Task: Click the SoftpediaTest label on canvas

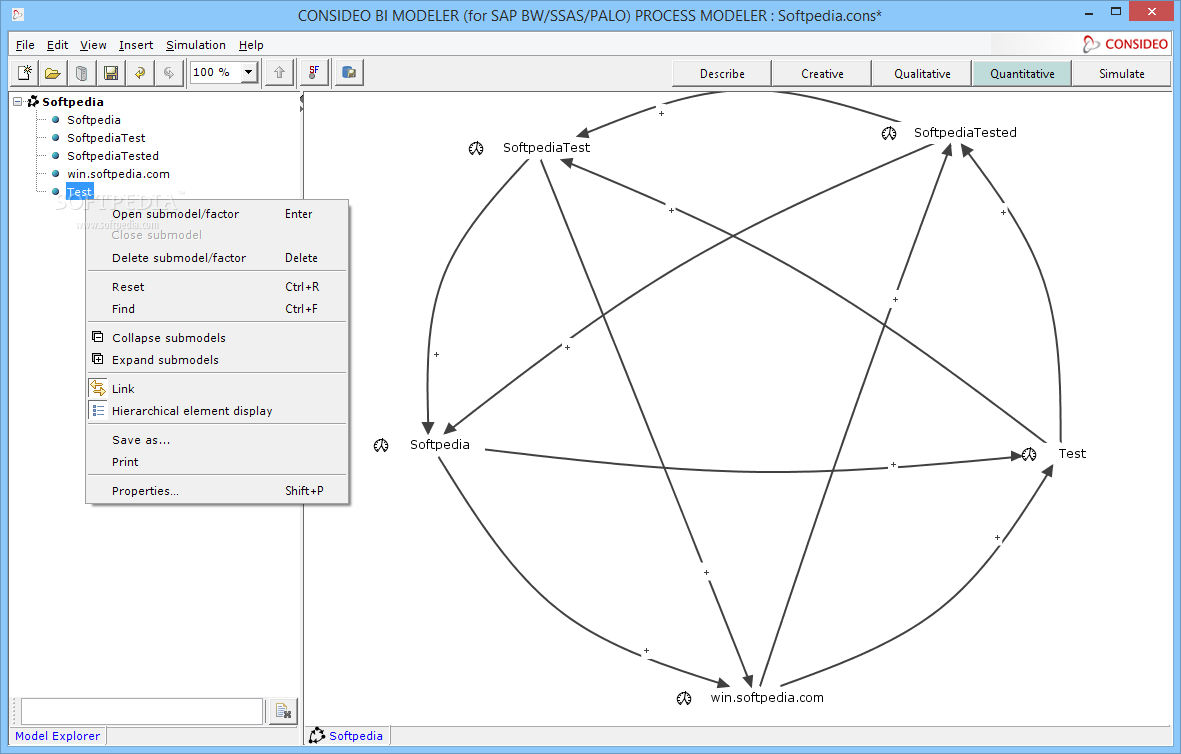Action: click(x=546, y=148)
